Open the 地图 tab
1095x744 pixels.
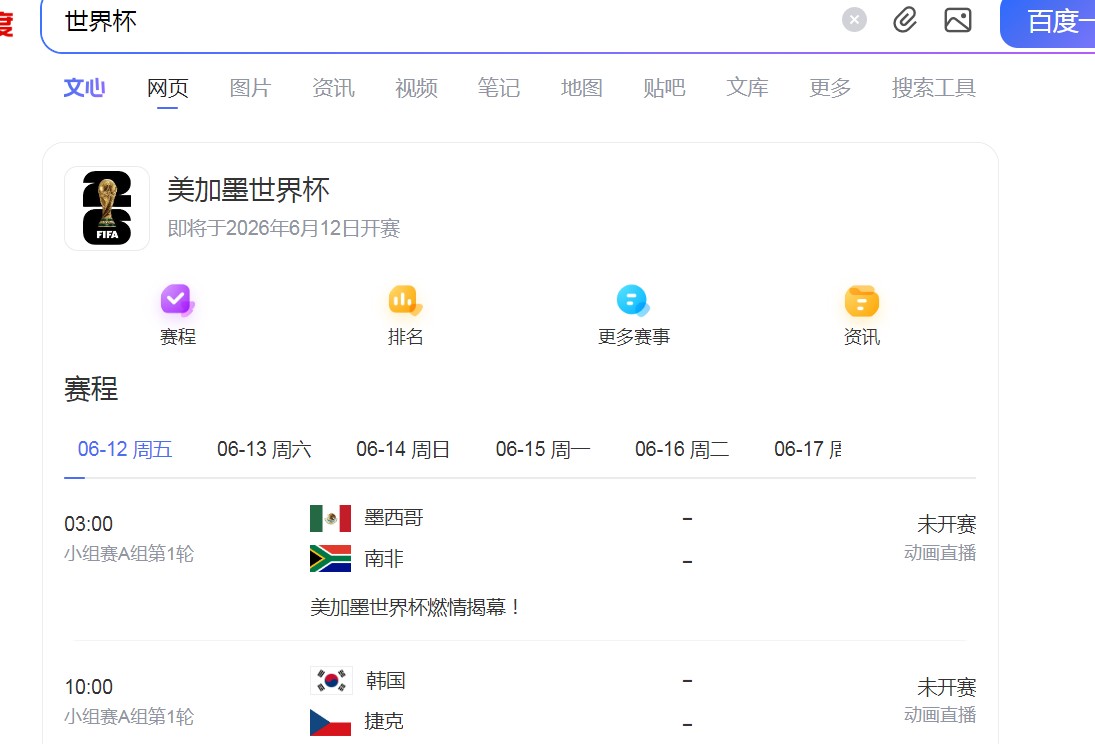click(582, 88)
